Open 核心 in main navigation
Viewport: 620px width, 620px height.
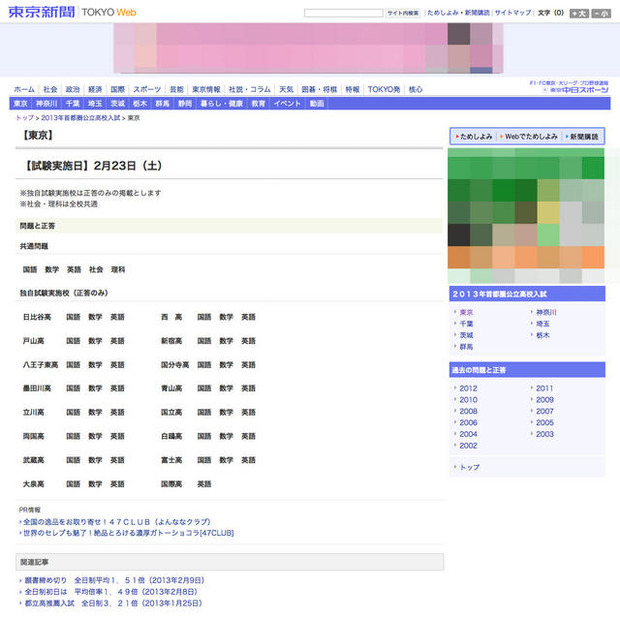tap(416, 89)
